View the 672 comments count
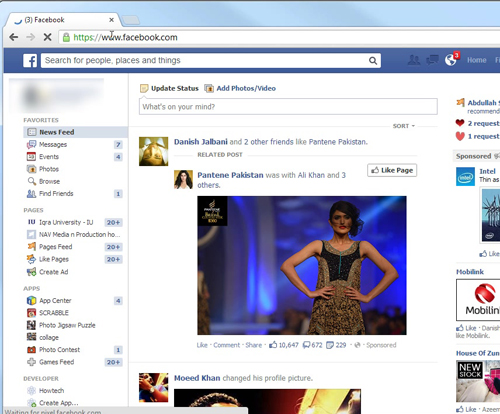The width and height of the screenshot is (500, 414). click(313, 345)
